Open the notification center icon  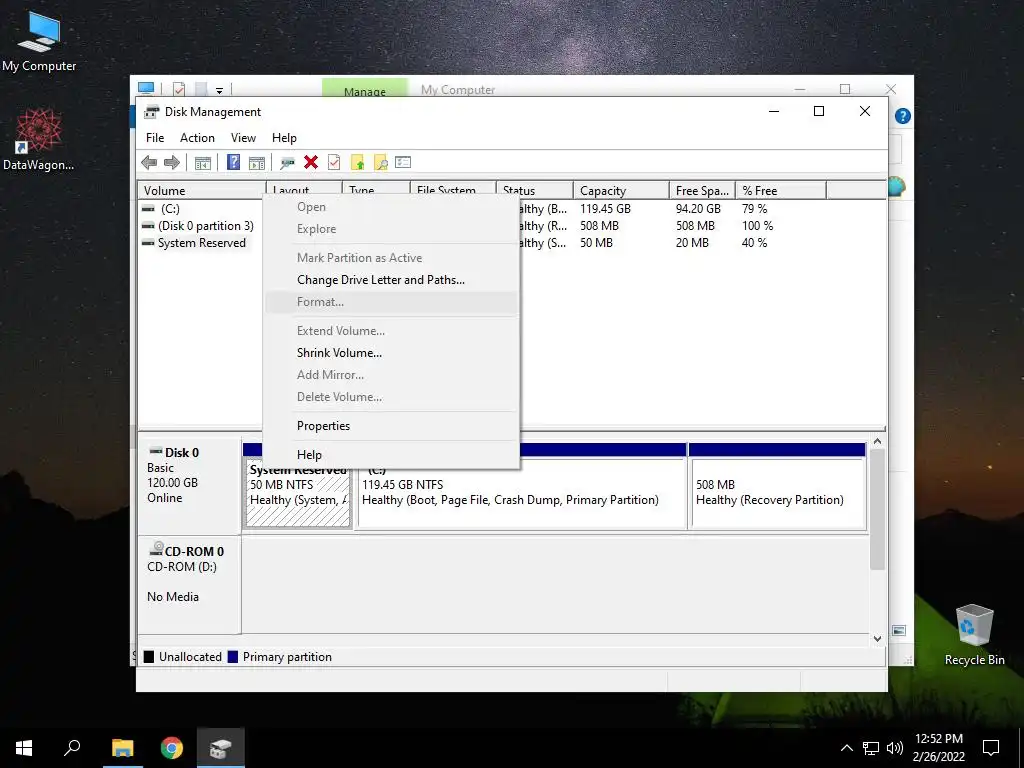(x=991, y=748)
